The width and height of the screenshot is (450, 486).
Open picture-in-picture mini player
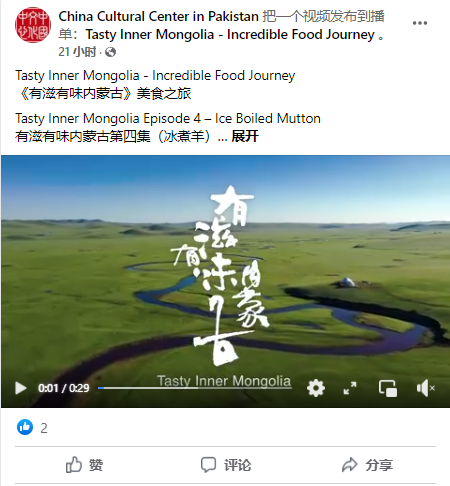tap(388, 388)
